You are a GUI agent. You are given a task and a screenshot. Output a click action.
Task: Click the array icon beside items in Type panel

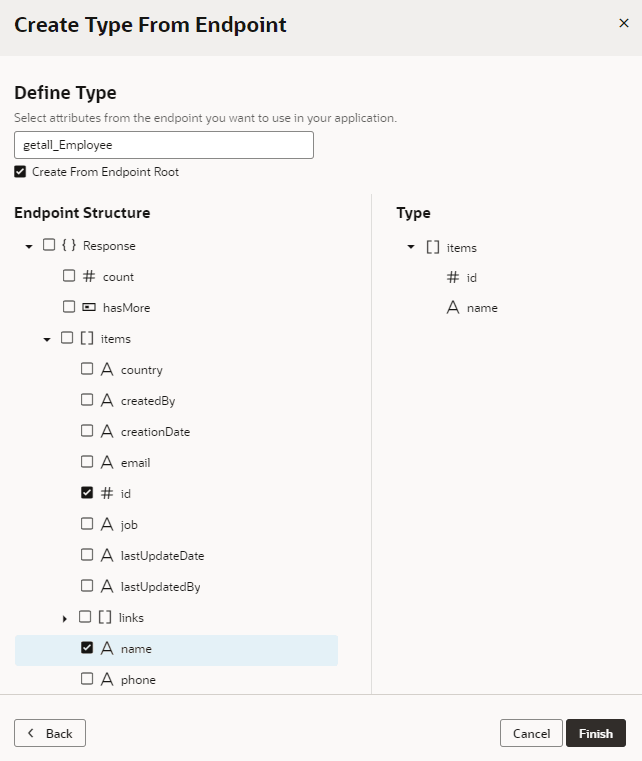433,247
